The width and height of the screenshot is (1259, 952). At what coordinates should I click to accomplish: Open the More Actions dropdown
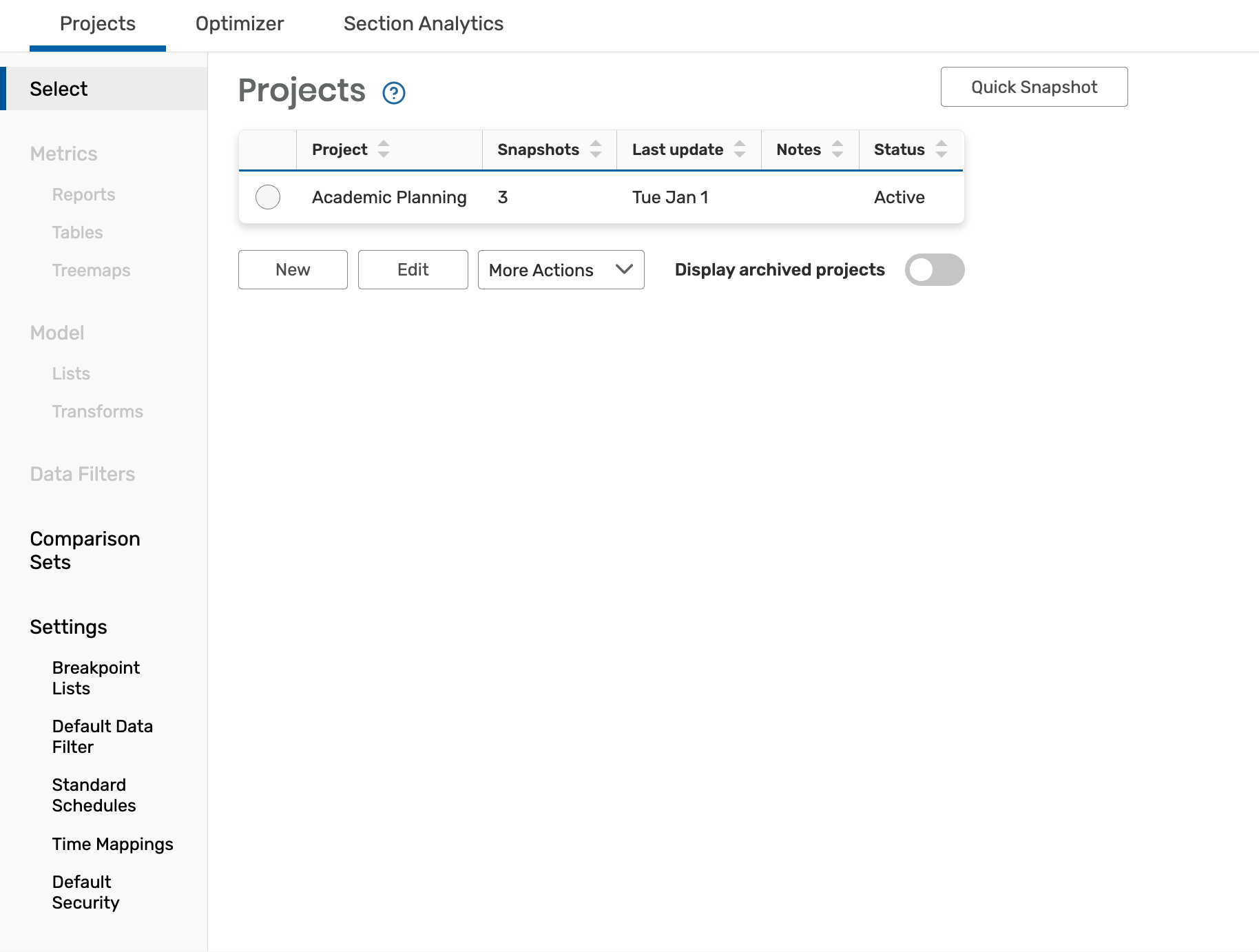tap(561, 269)
